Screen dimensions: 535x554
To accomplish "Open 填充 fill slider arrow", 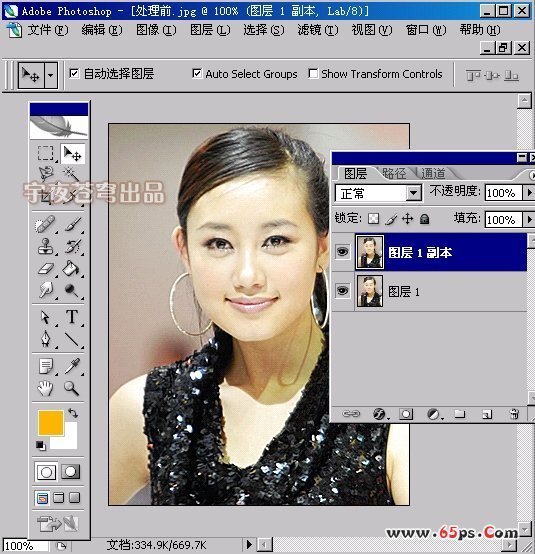I will pyautogui.click(x=529, y=219).
